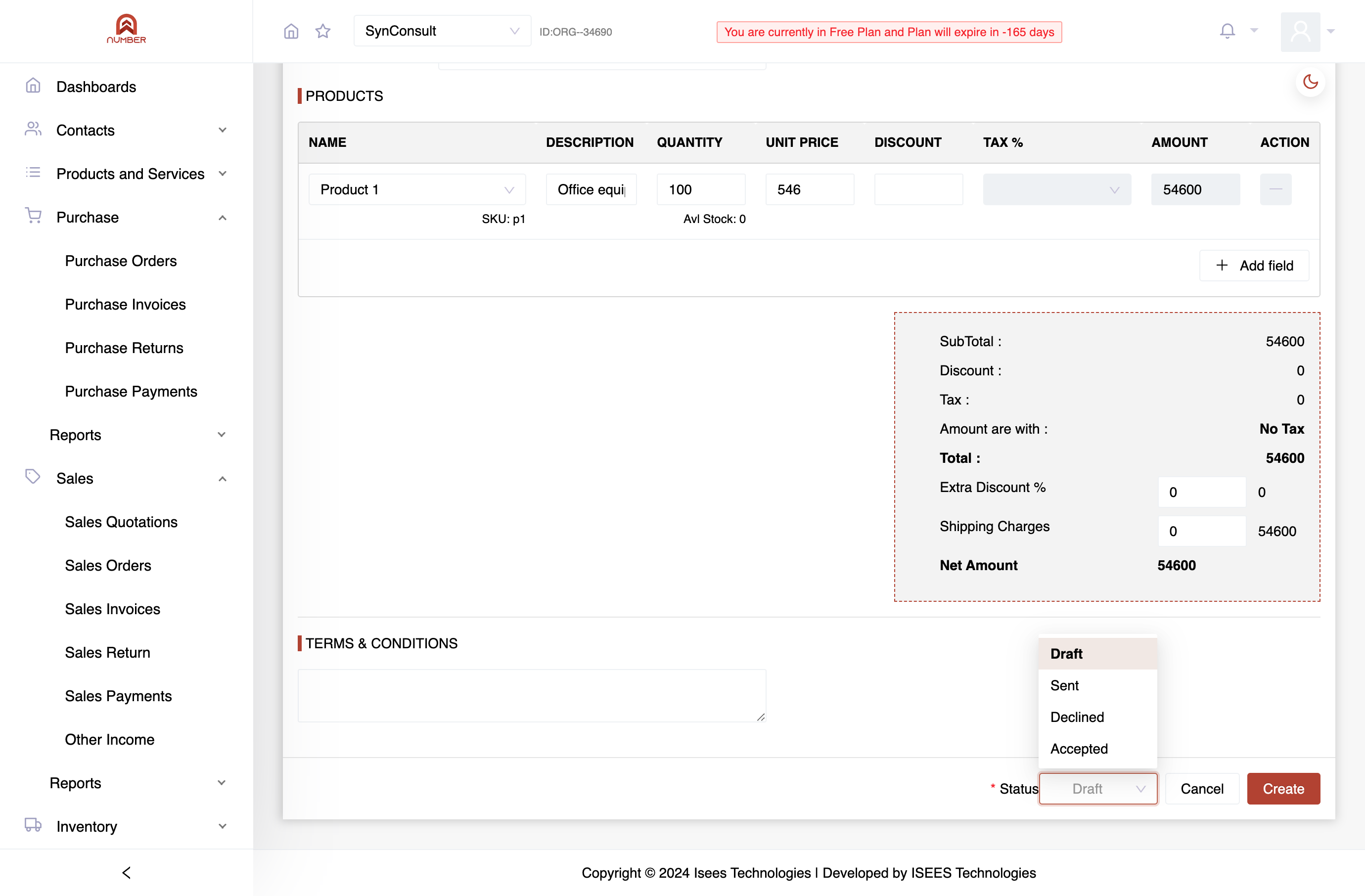The height and width of the screenshot is (896, 1365).
Task: Open Other Income page
Action: click(x=109, y=740)
